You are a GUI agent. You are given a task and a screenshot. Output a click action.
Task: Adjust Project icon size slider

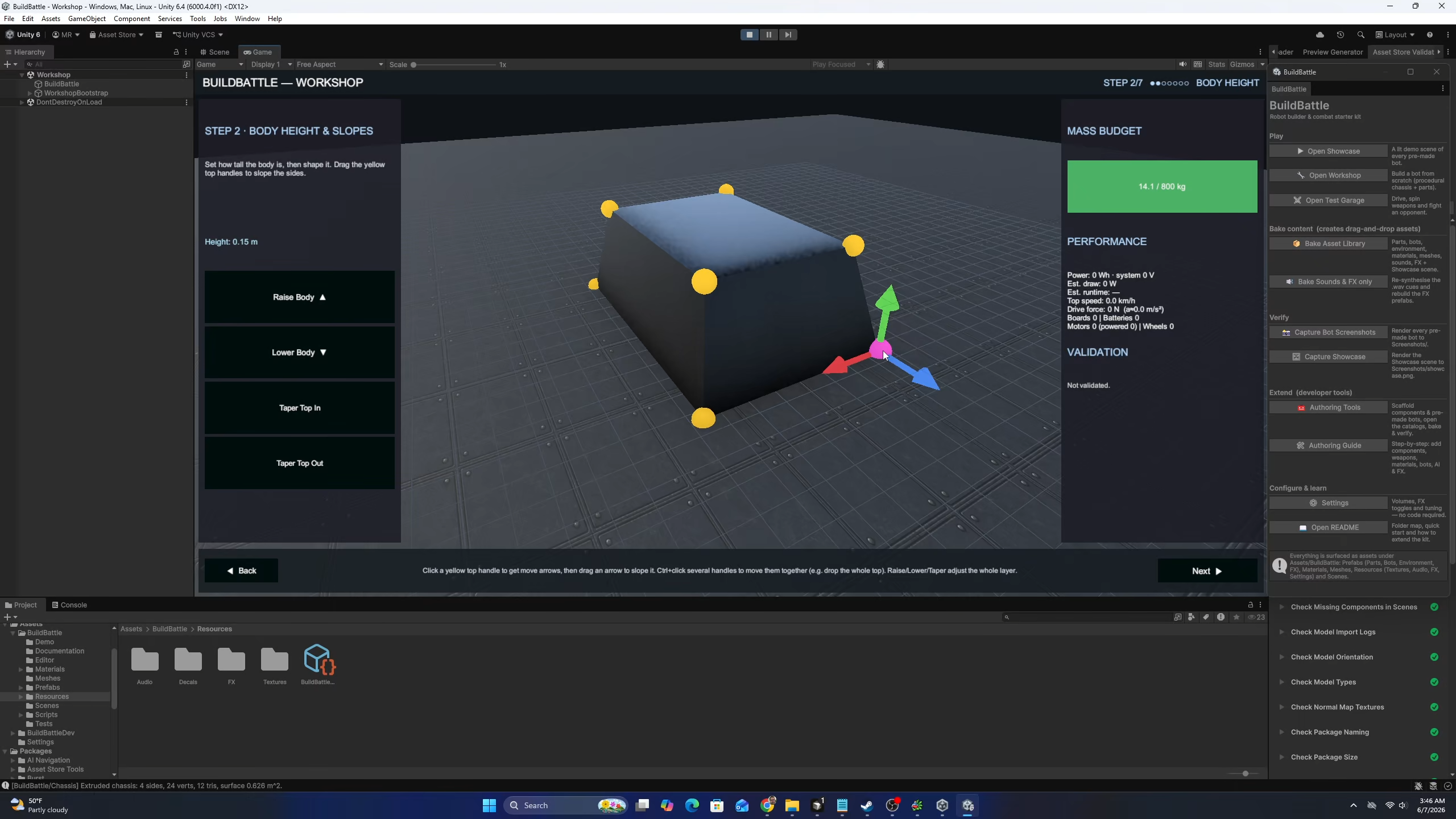point(1245,773)
